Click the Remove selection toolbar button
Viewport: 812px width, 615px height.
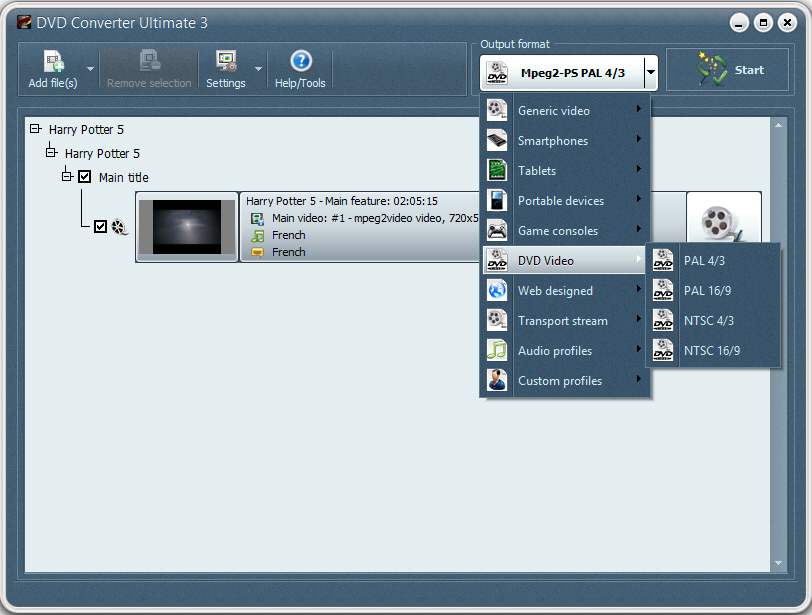(149, 69)
